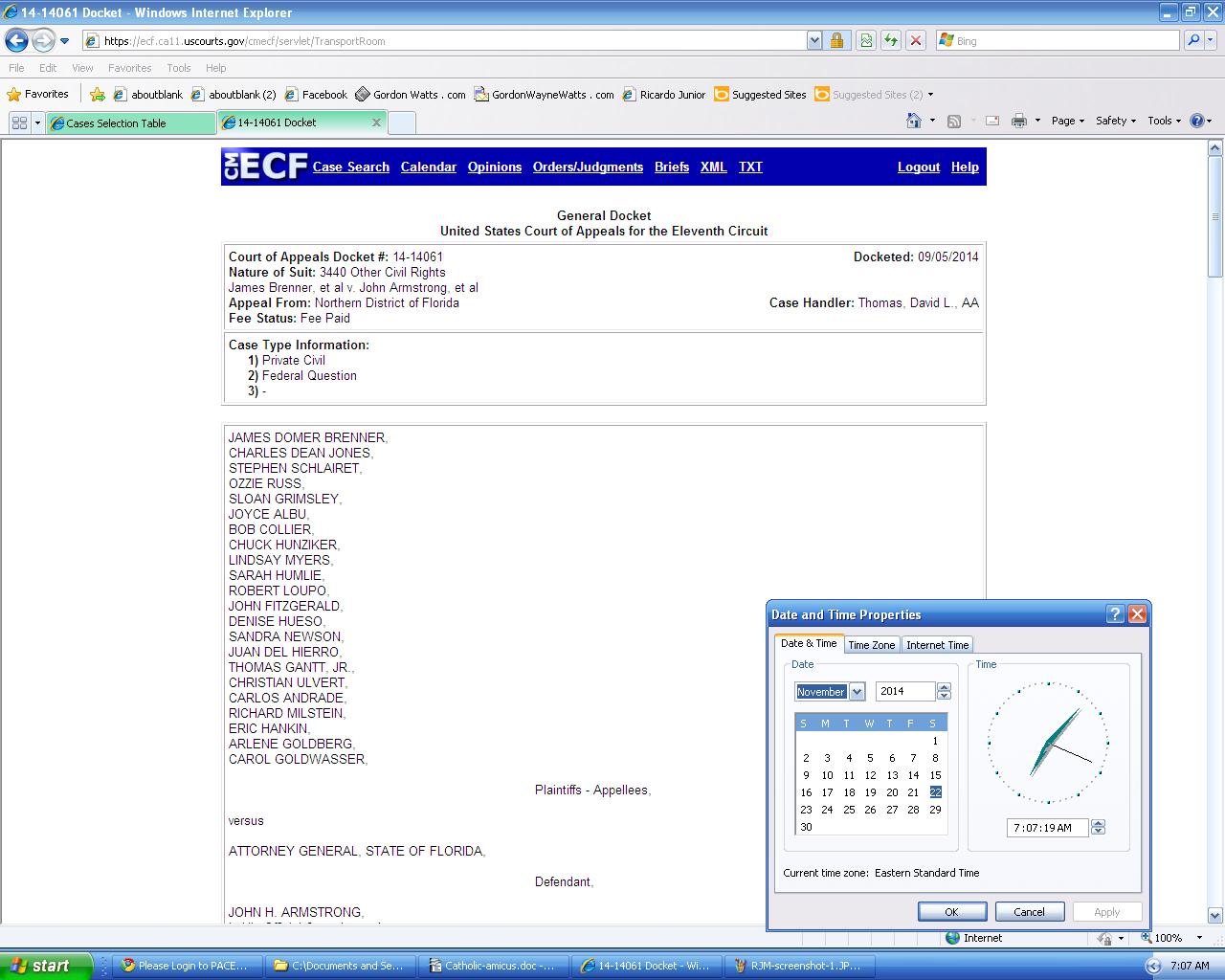Click the Compatibility View icon beside lock
The width and height of the screenshot is (1225, 980).
865,40
